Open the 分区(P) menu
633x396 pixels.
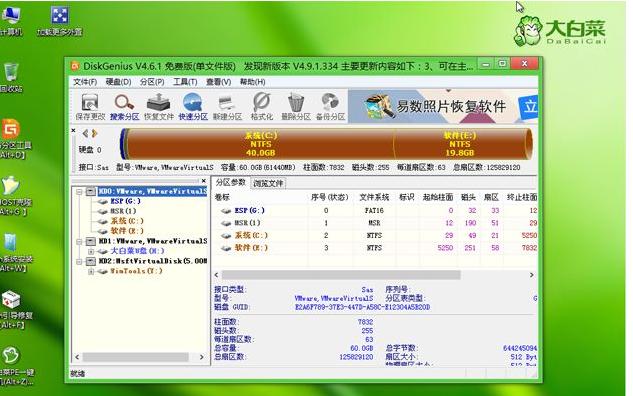click(x=152, y=82)
